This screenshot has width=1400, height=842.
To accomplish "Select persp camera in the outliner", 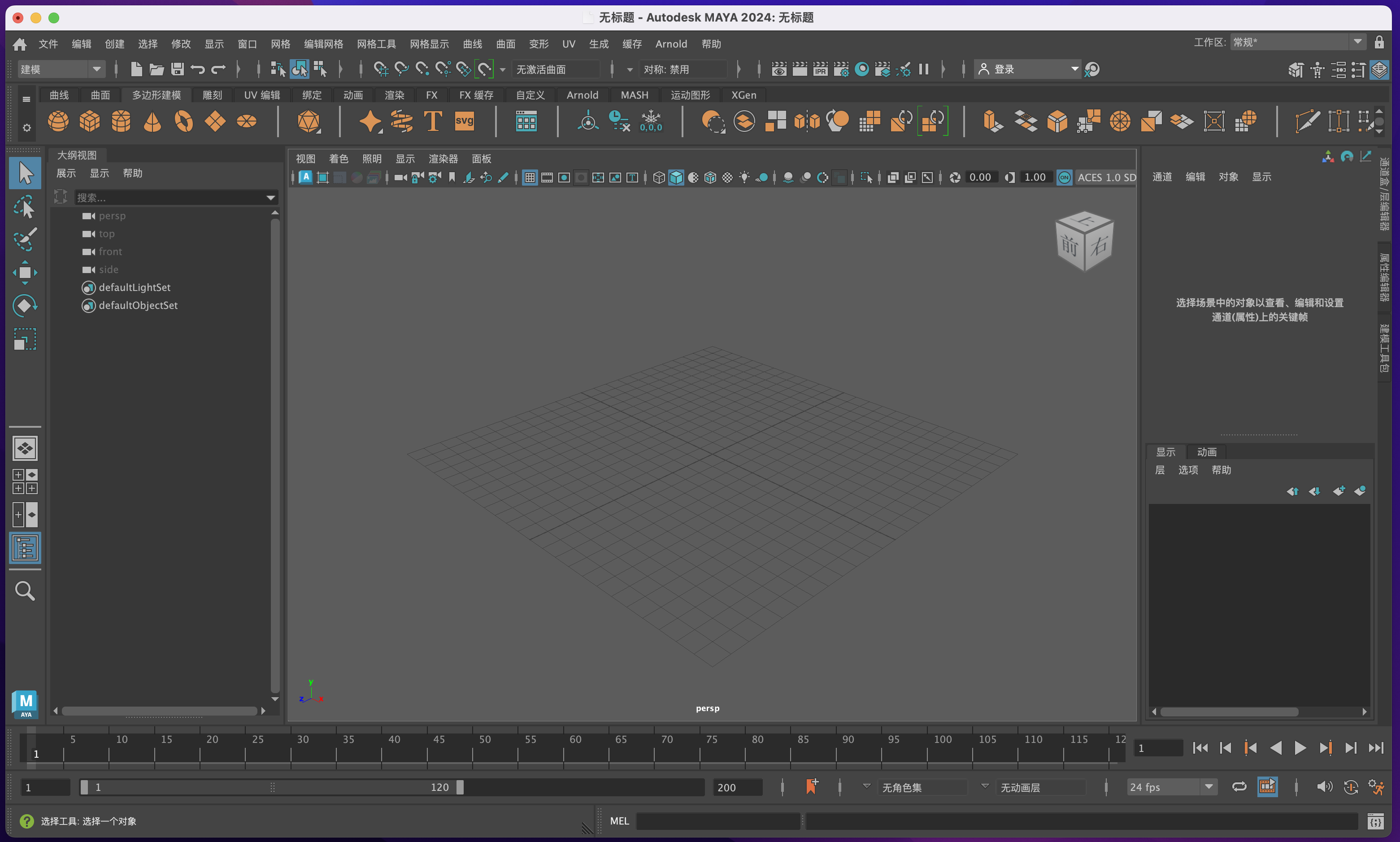I will tap(112, 216).
